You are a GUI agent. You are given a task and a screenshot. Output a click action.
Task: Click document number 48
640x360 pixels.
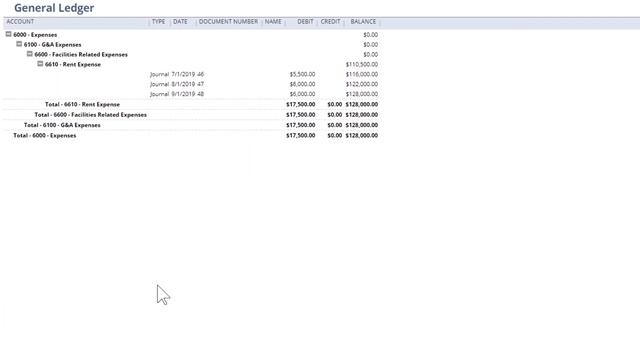200,94
